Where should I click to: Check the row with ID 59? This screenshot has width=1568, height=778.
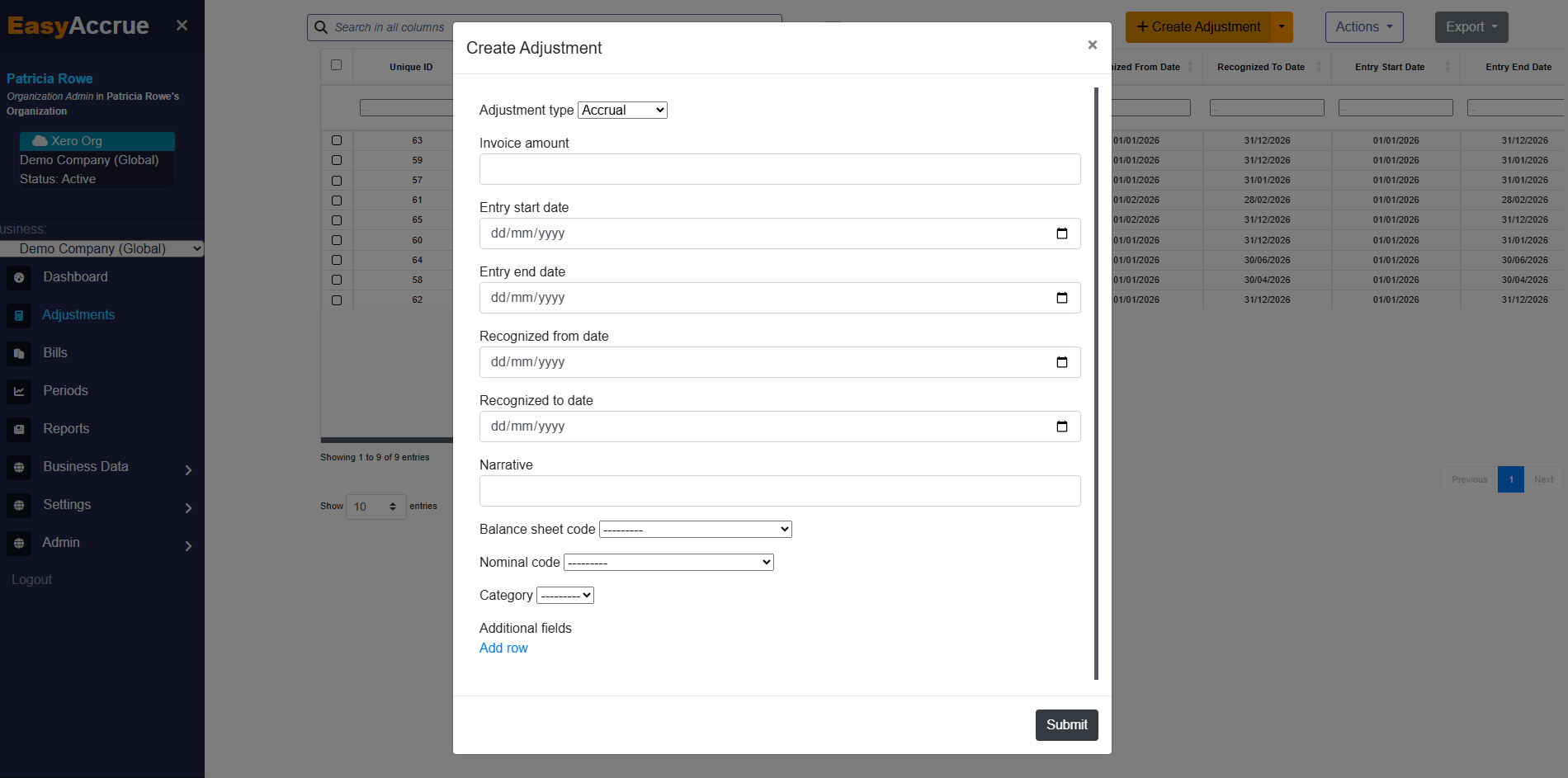[337, 160]
